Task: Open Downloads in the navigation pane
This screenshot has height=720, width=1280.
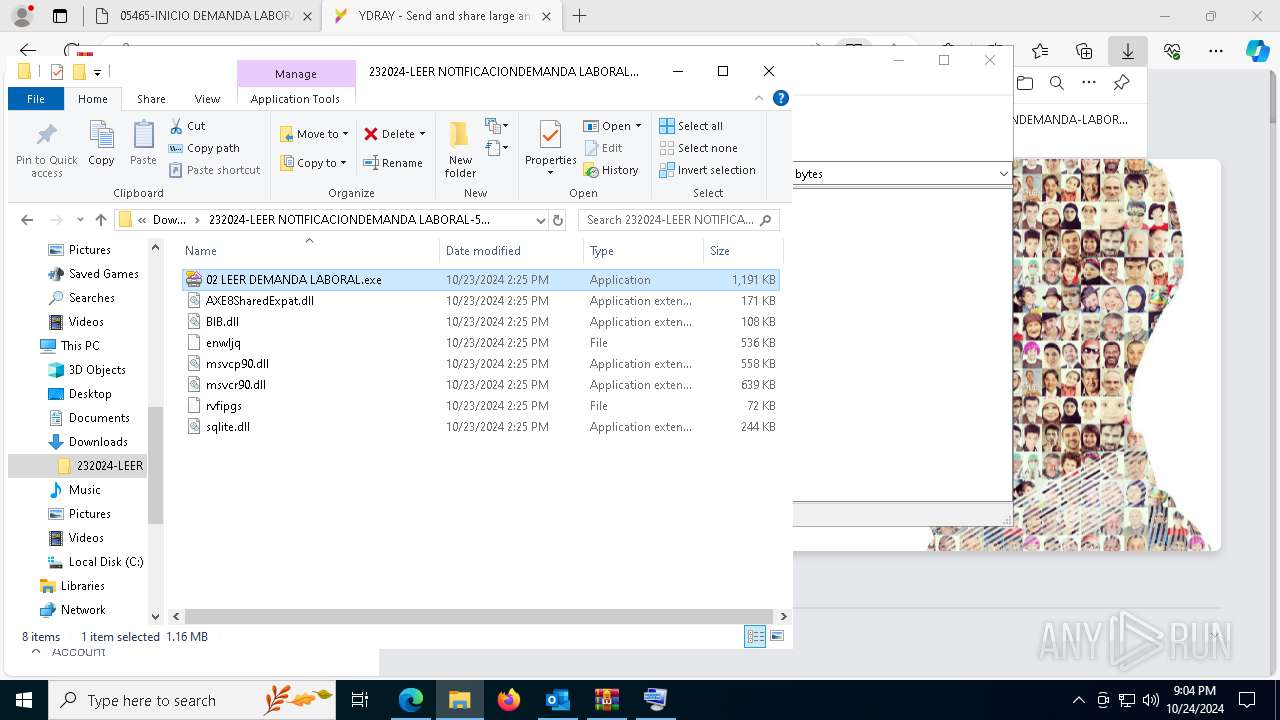Action: coord(98,442)
